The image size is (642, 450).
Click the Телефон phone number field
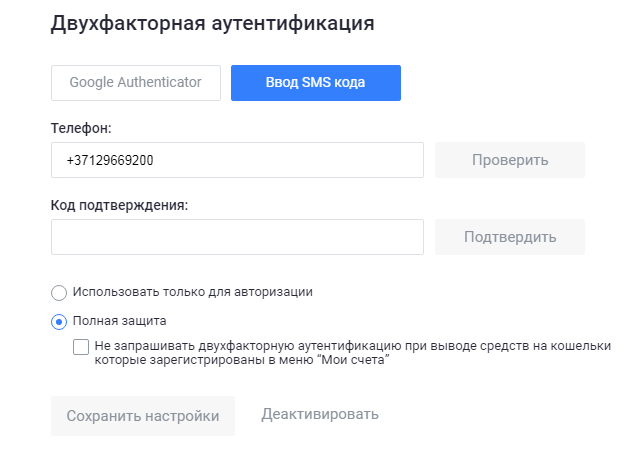click(x=237, y=160)
